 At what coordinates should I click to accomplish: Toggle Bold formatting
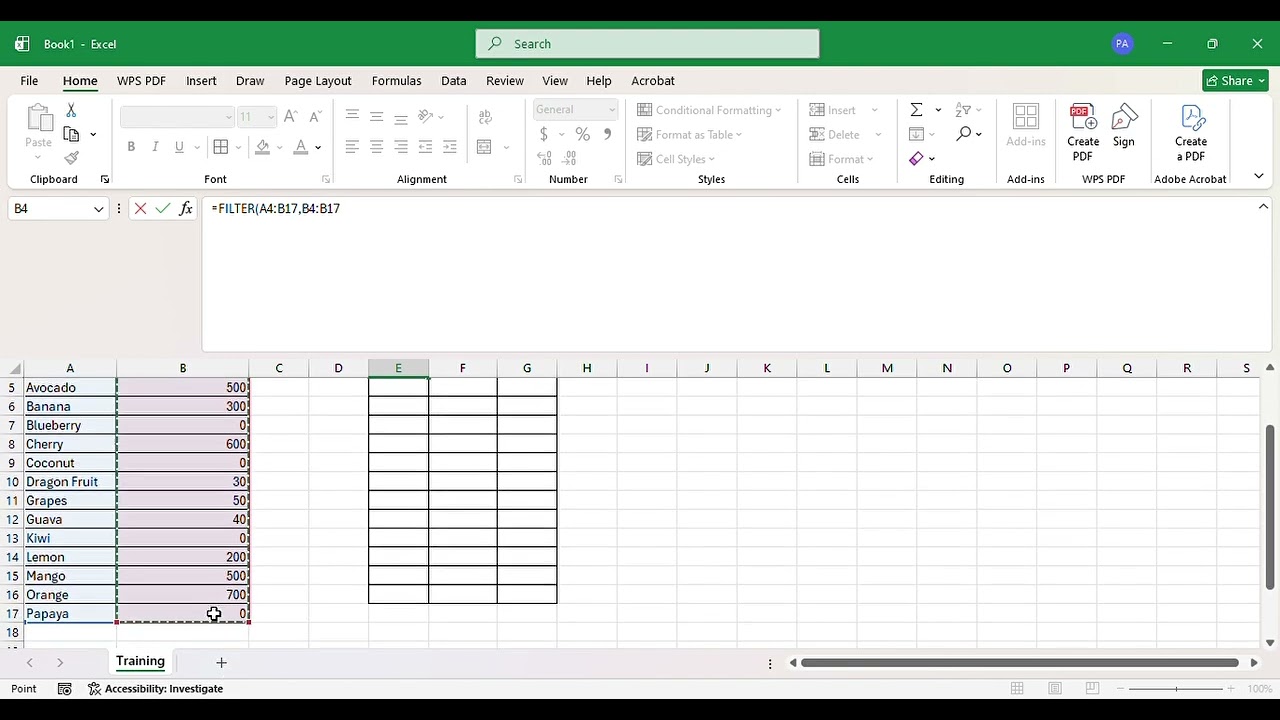click(131, 147)
